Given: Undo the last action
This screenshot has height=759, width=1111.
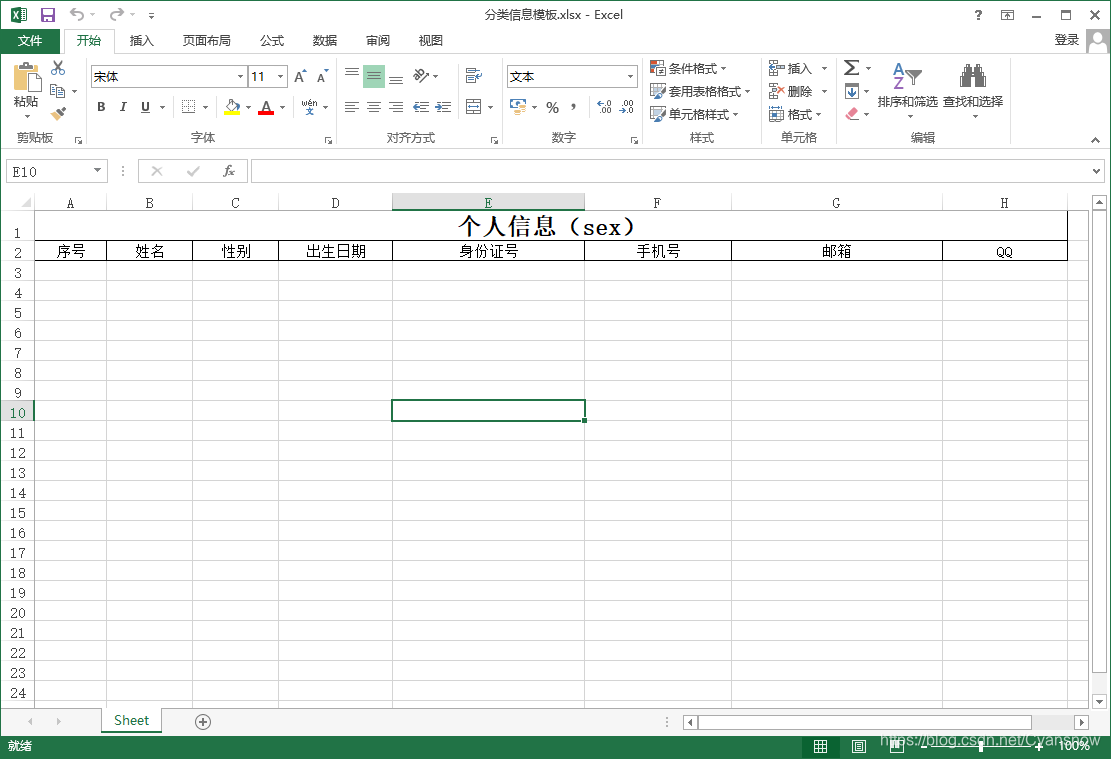Looking at the screenshot, I should (77, 15).
